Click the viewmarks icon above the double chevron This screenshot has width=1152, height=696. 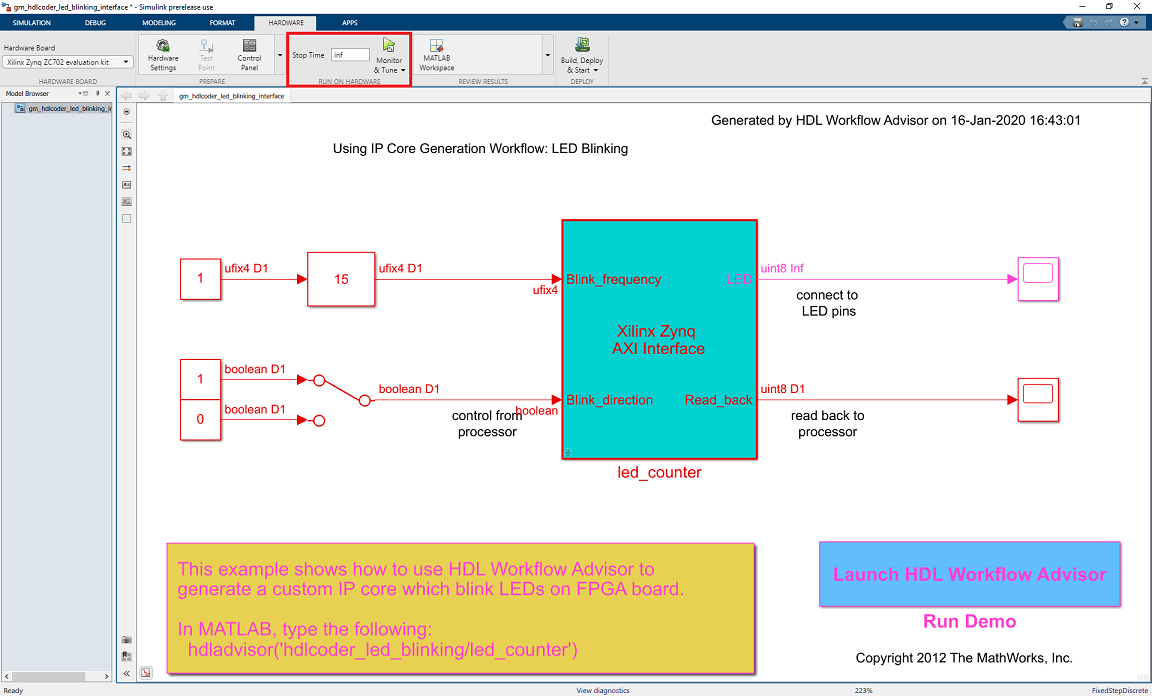pos(126,656)
